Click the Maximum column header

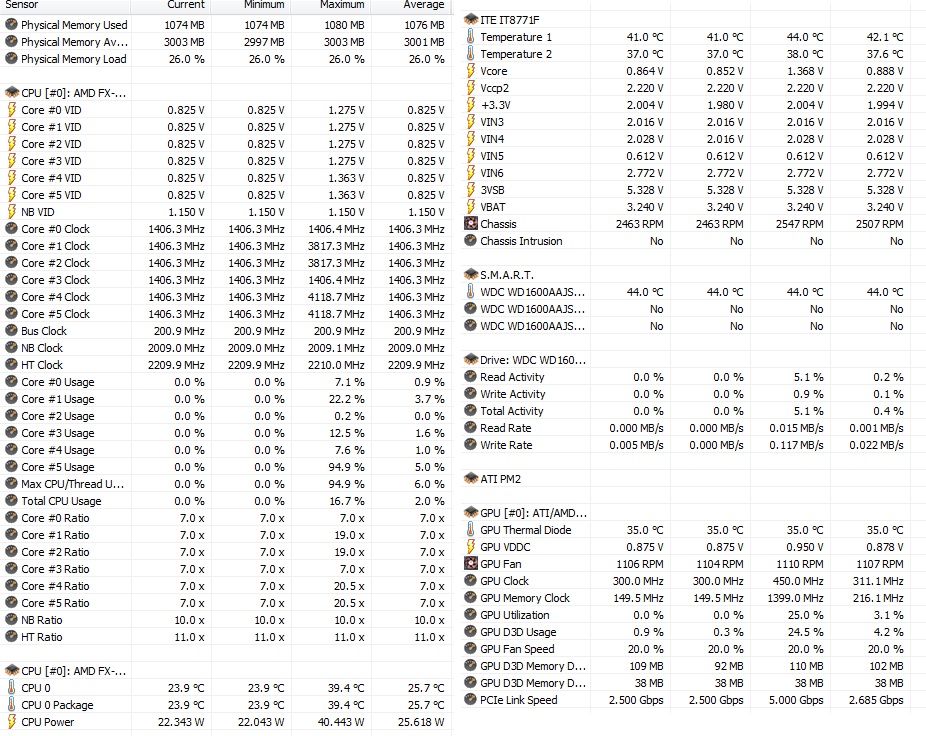pos(342,5)
